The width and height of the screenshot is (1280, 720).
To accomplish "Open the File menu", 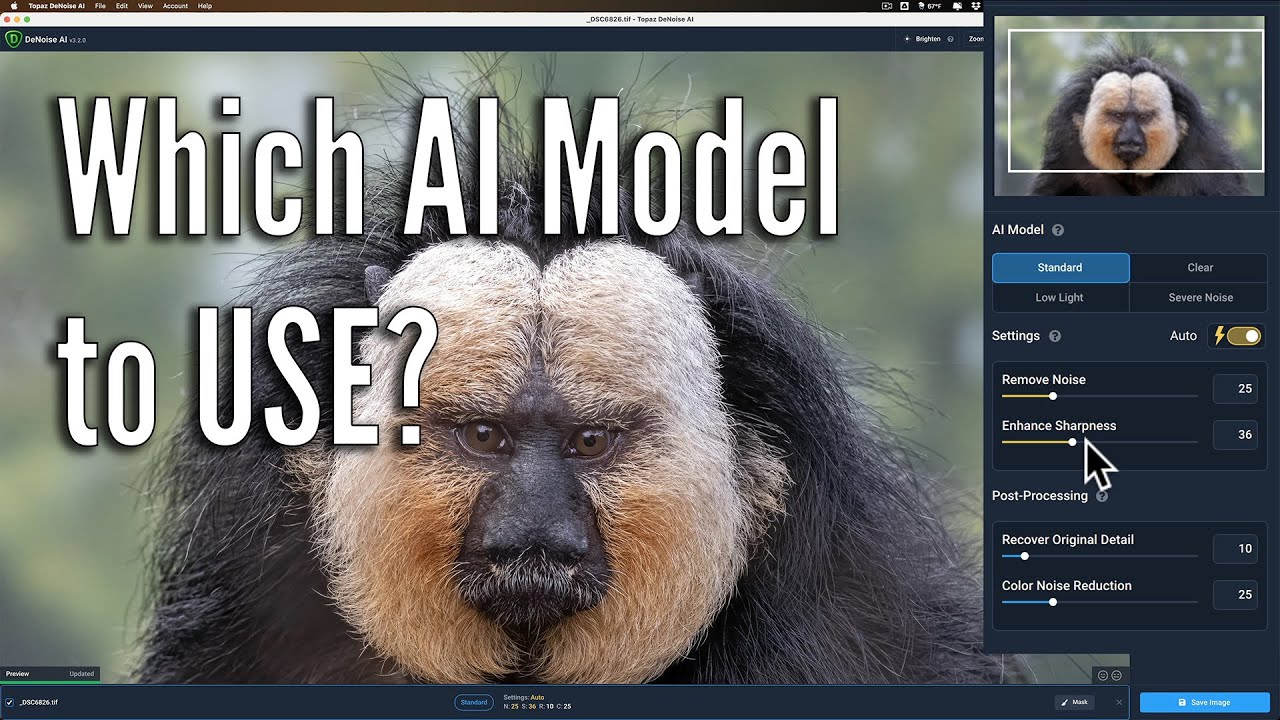I will [x=100, y=6].
